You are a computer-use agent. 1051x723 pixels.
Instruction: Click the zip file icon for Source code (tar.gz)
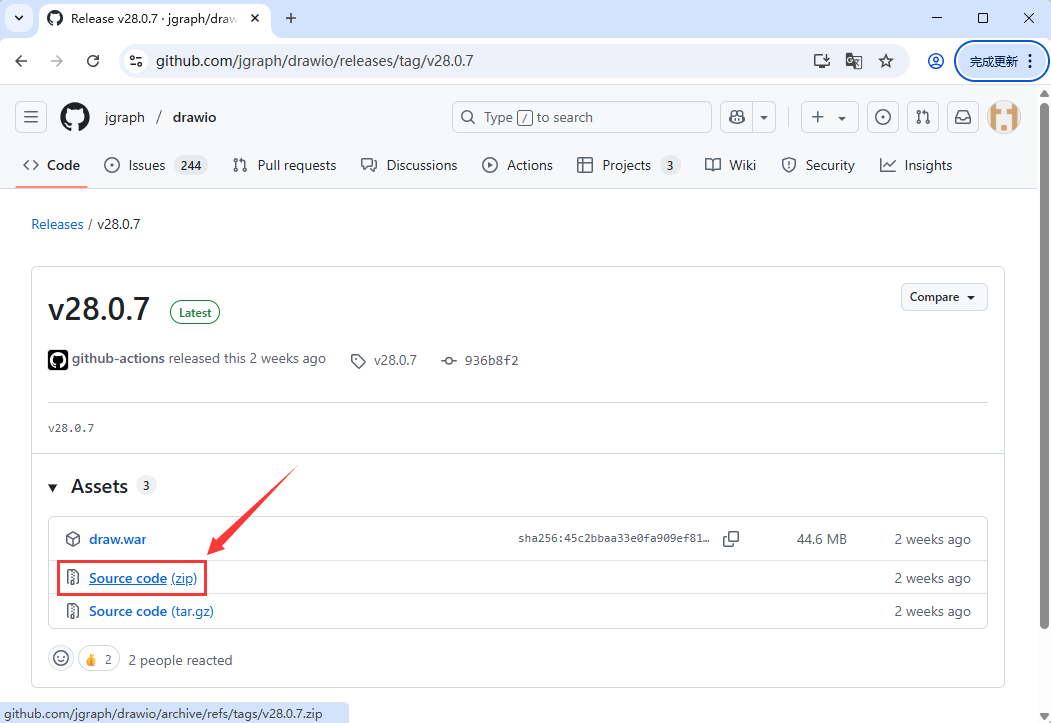73,611
